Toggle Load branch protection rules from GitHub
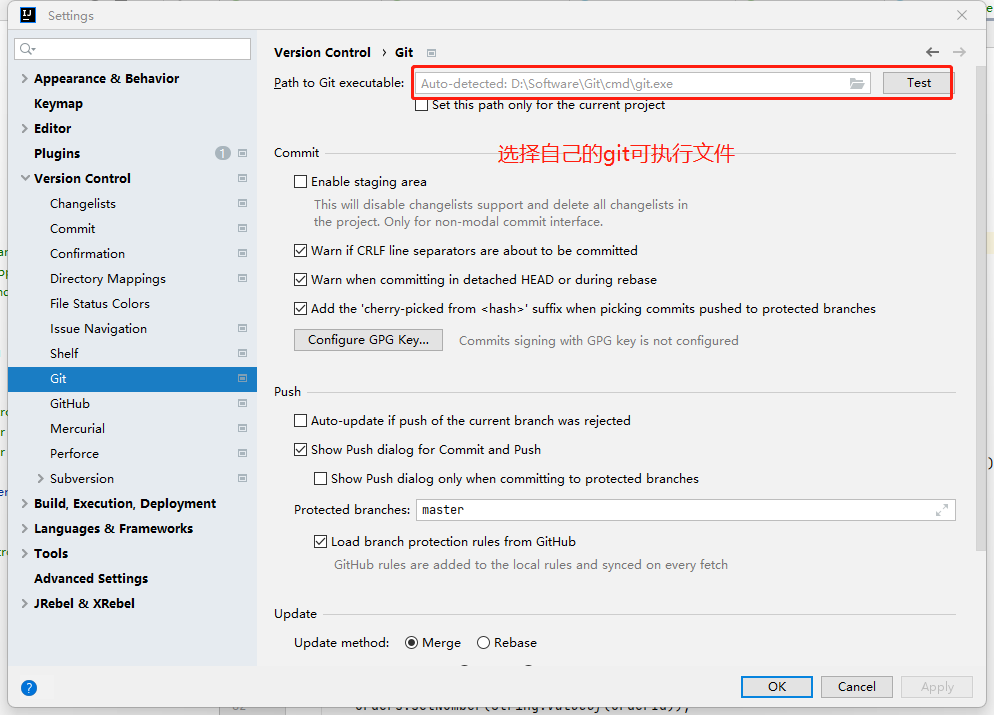This screenshot has height=715, width=994. 321,542
